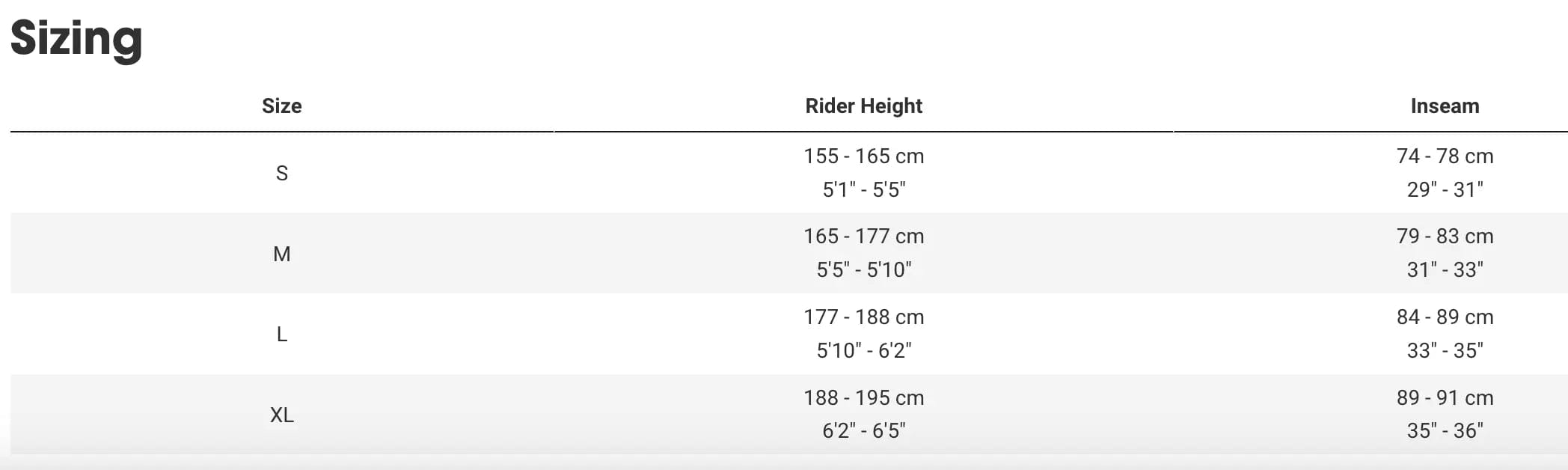Click the 5'5" - 5'10" rider height
This screenshot has width=1568, height=470.
pyautogui.click(x=863, y=269)
